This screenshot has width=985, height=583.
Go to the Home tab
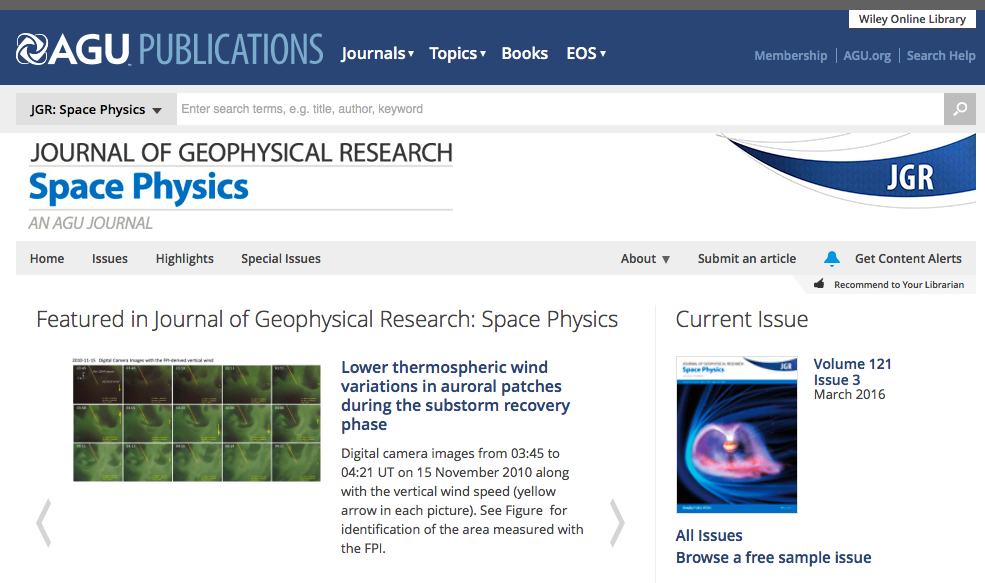[x=47, y=259]
